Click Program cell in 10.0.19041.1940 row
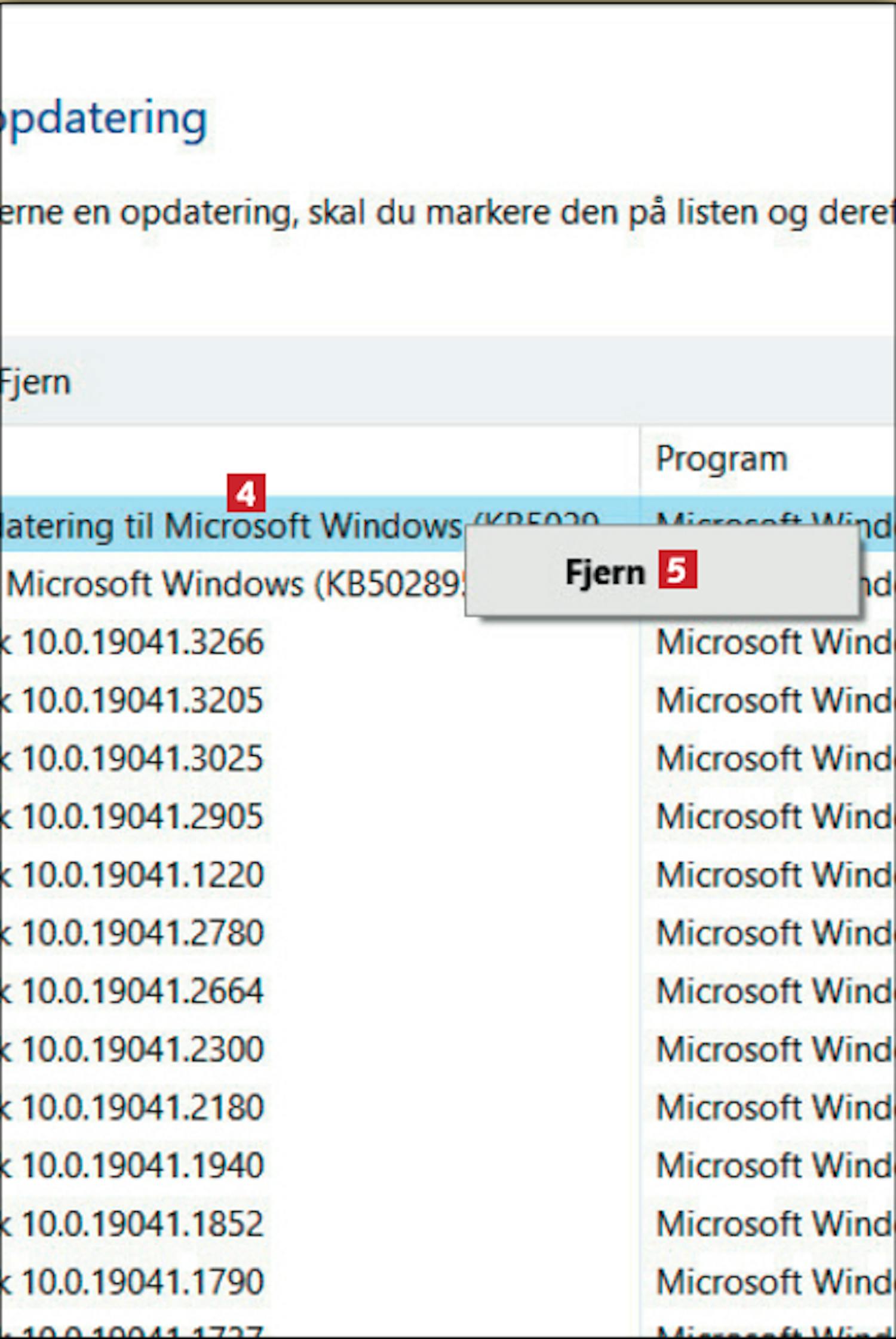 coord(775,1165)
